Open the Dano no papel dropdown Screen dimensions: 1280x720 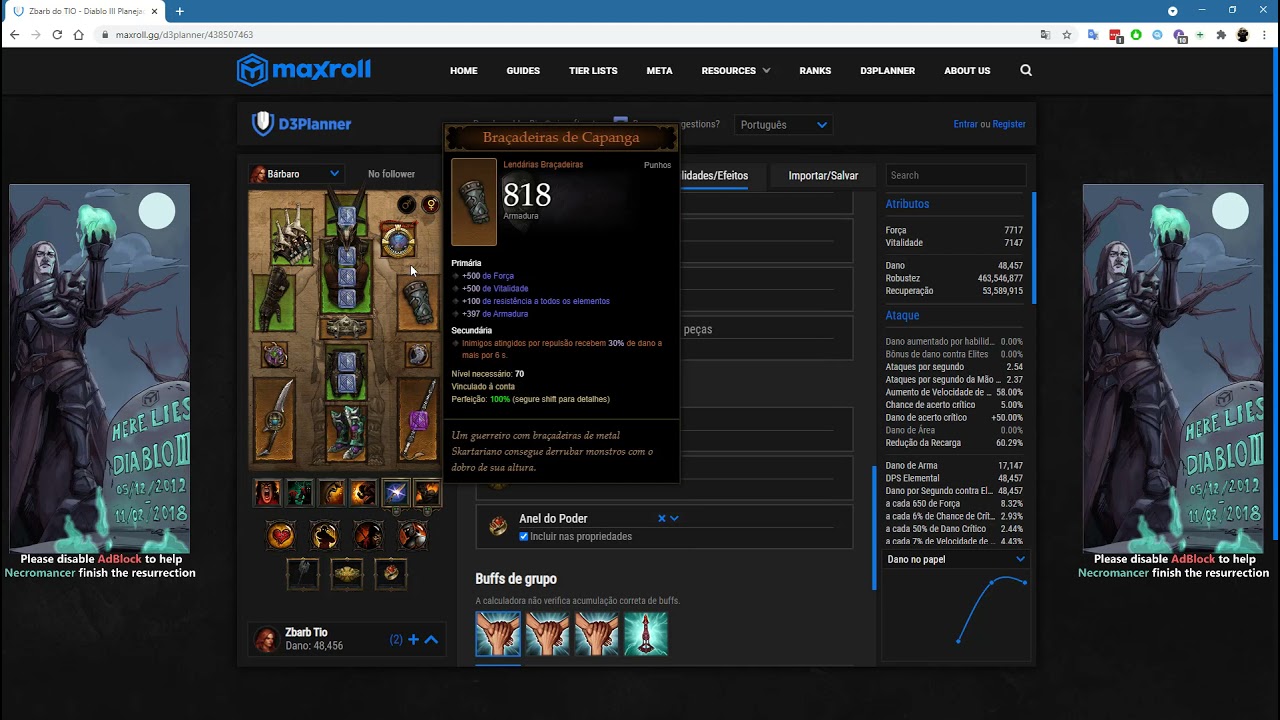coord(955,559)
